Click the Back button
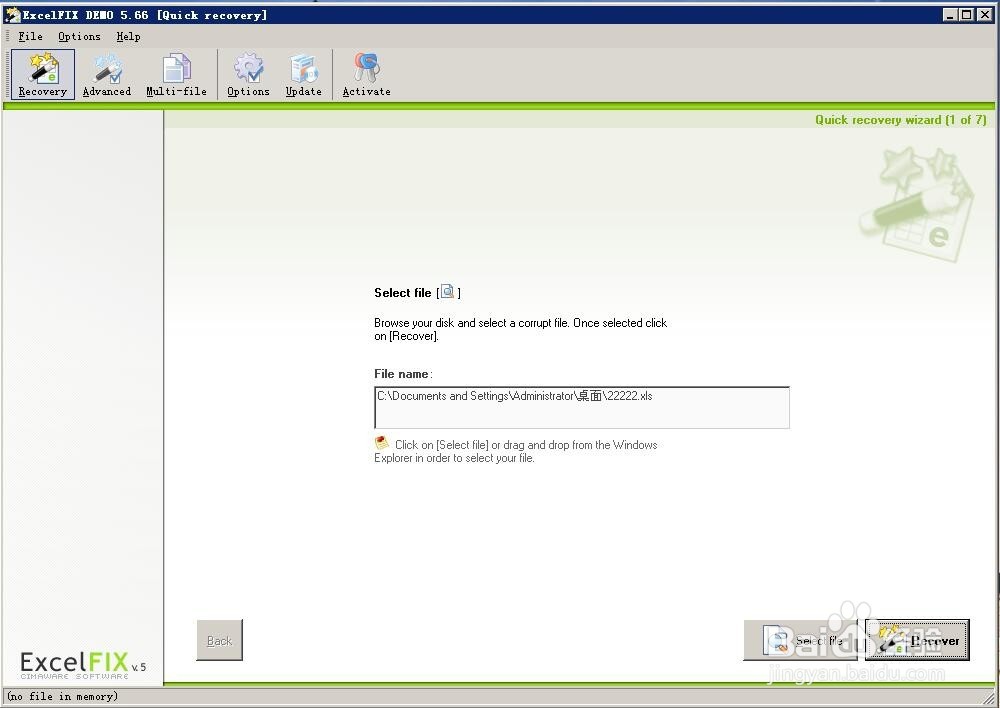Screen dimensions: 1000x708 (219, 640)
